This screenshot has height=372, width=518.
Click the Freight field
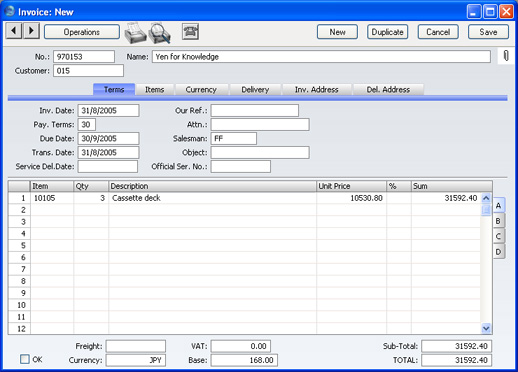(136, 346)
